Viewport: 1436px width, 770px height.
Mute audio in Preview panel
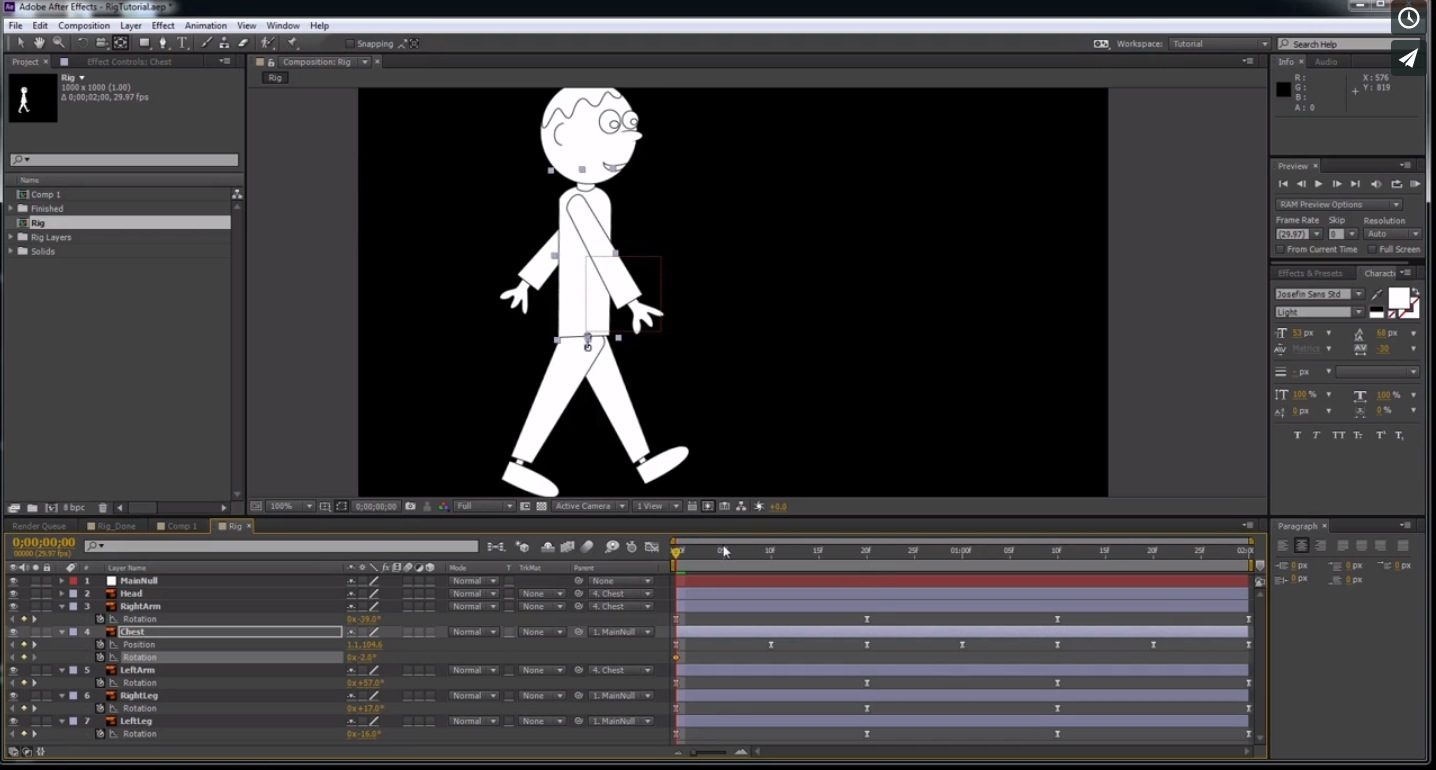(1376, 184)
